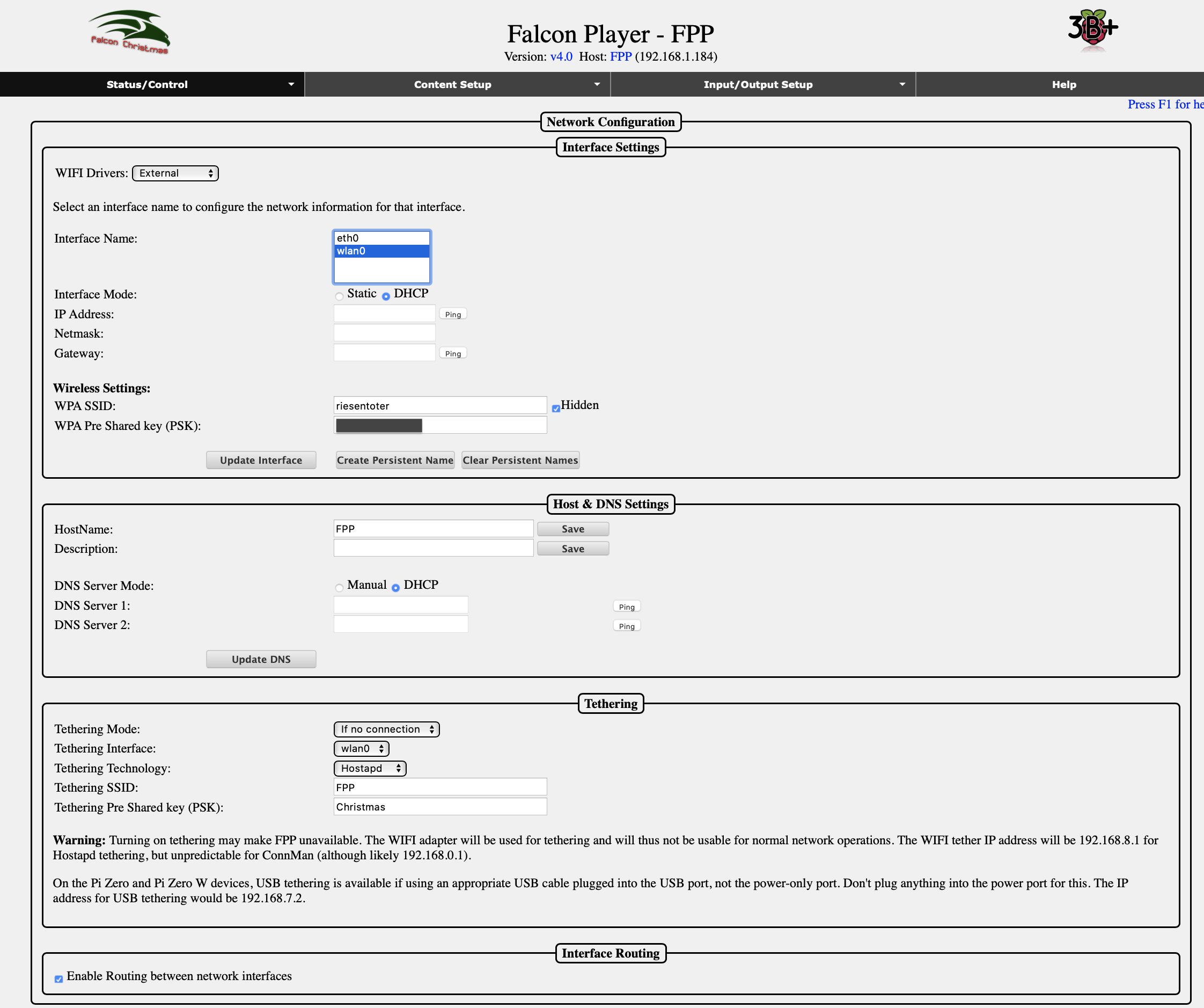
Task: Click the Tethering Pre Shared key field
Action: tap(441, 807)
